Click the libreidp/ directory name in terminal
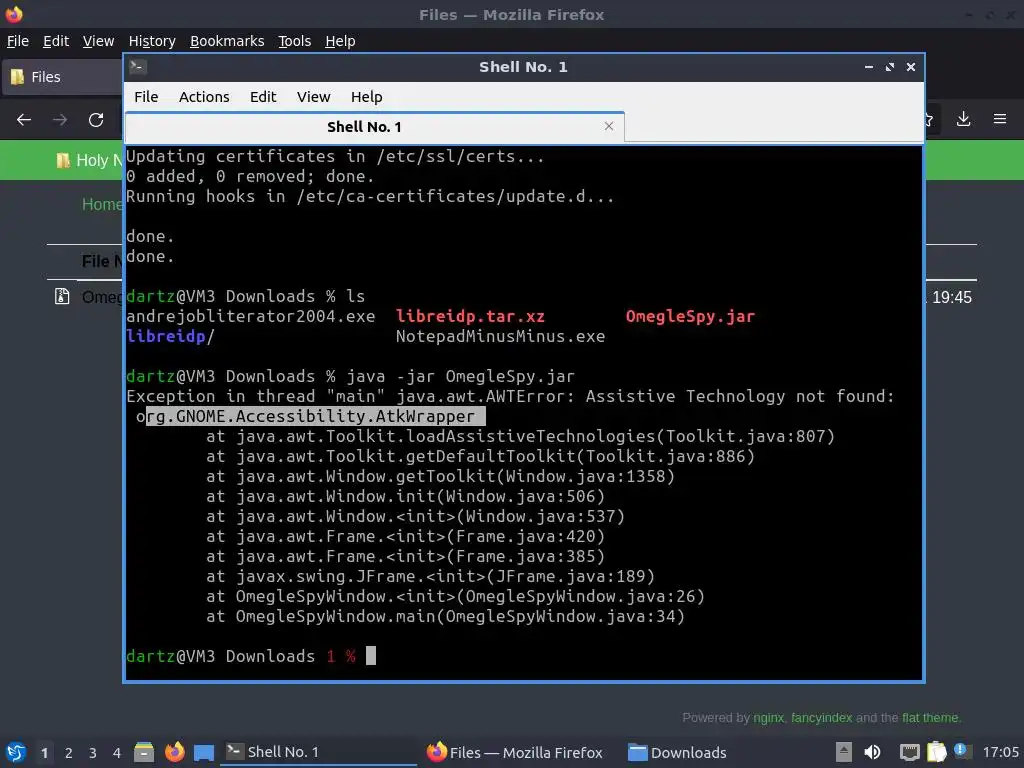 (170, 336)
